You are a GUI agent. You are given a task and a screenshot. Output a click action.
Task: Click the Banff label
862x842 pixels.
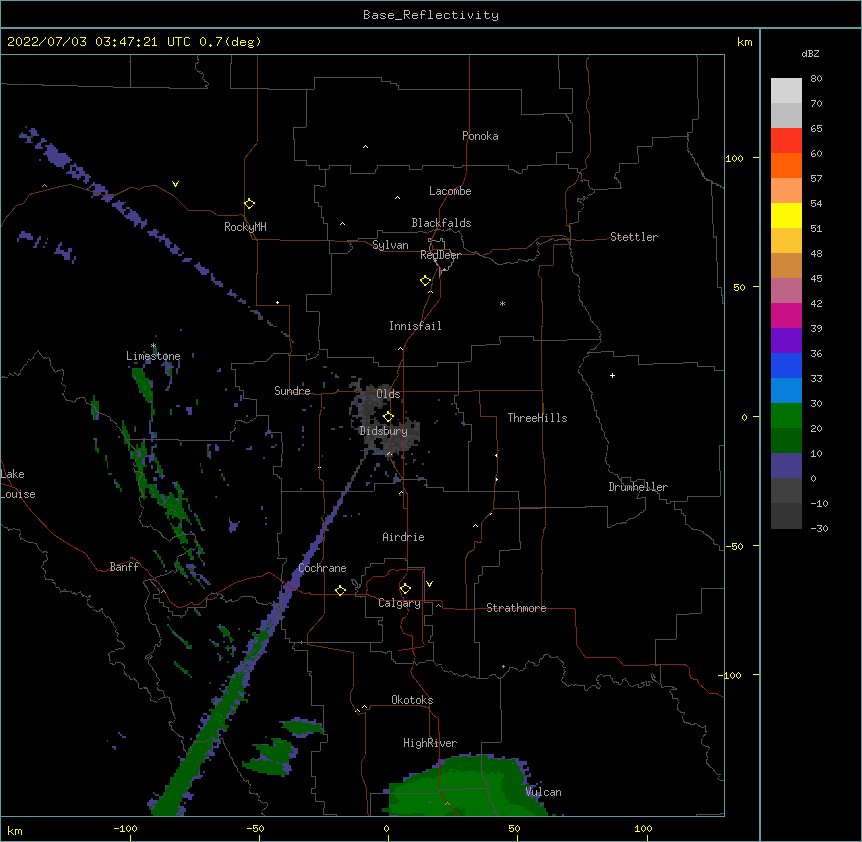tap(124, 567)
